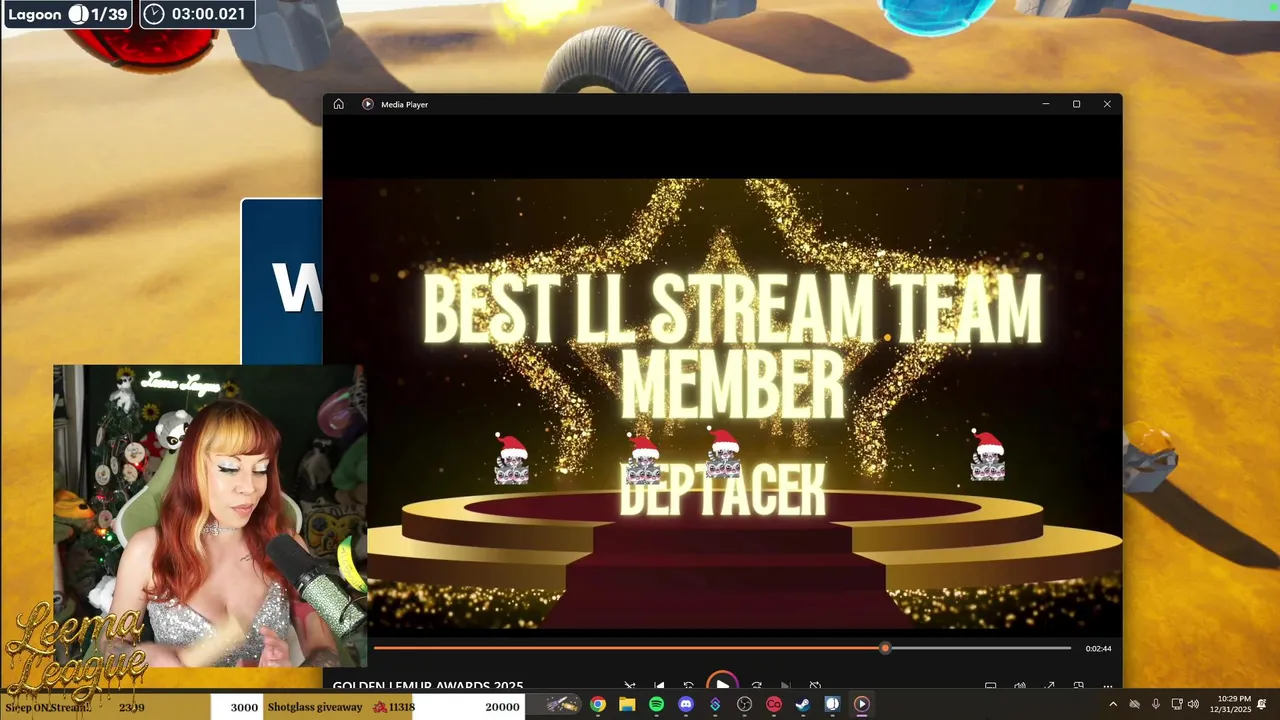Click the seek bar playhead handle

click(885, 648)
